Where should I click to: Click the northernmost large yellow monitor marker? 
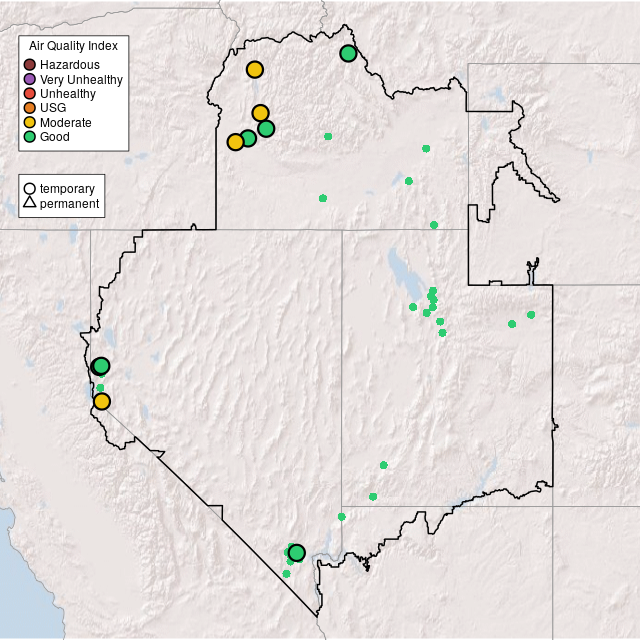(255, 69)
